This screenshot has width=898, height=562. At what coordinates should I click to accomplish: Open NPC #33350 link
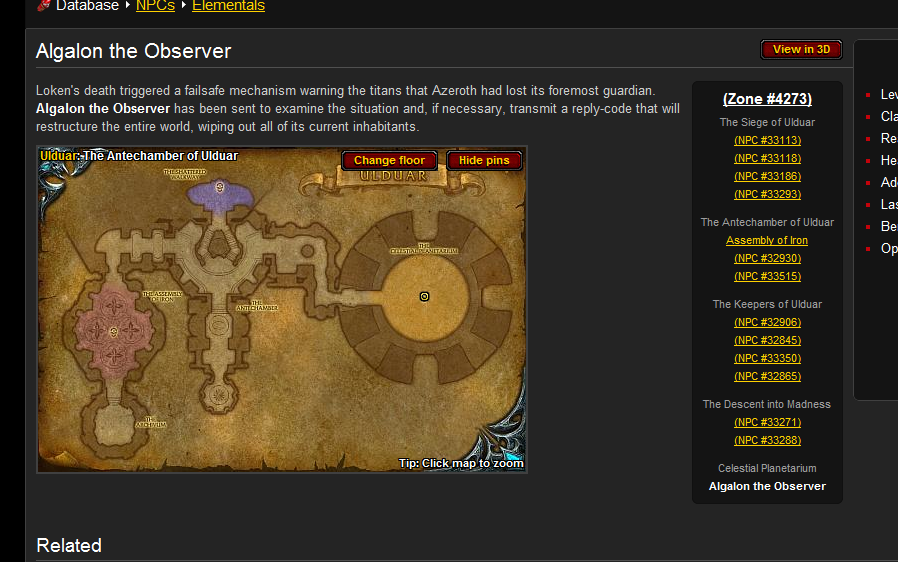(767, 358)
